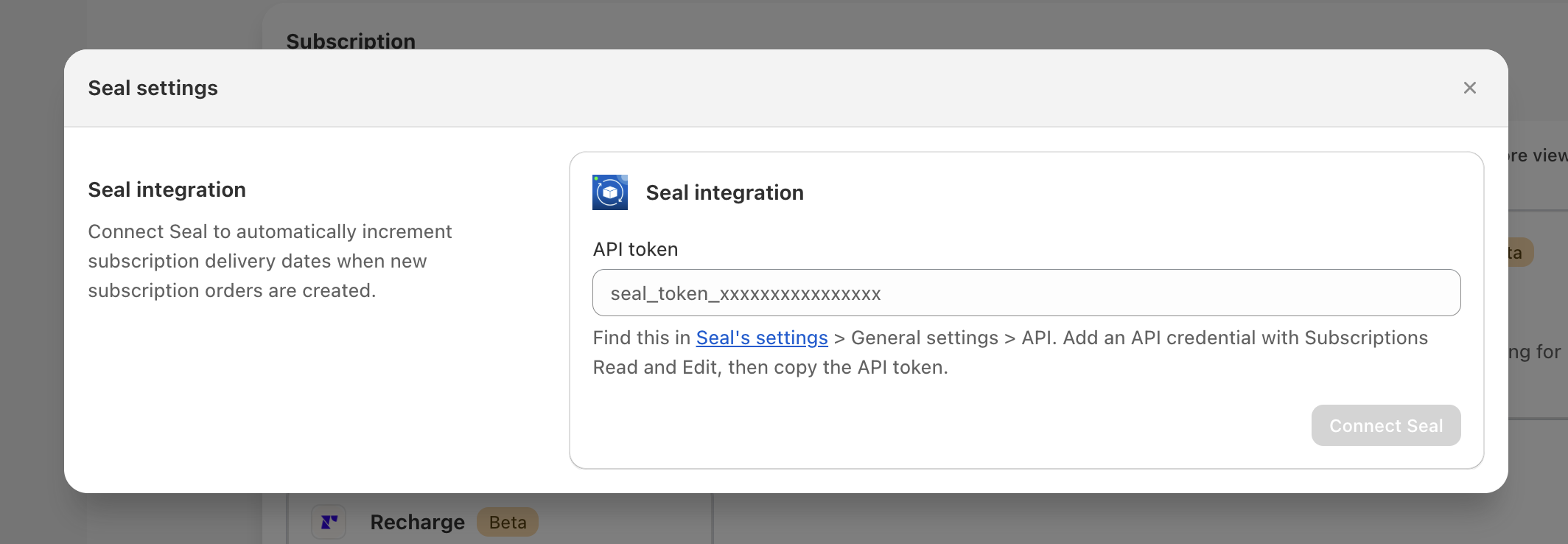1568x544 pixels.
Task: Select the Recharge integration in the background
Action: coord(417,522)
